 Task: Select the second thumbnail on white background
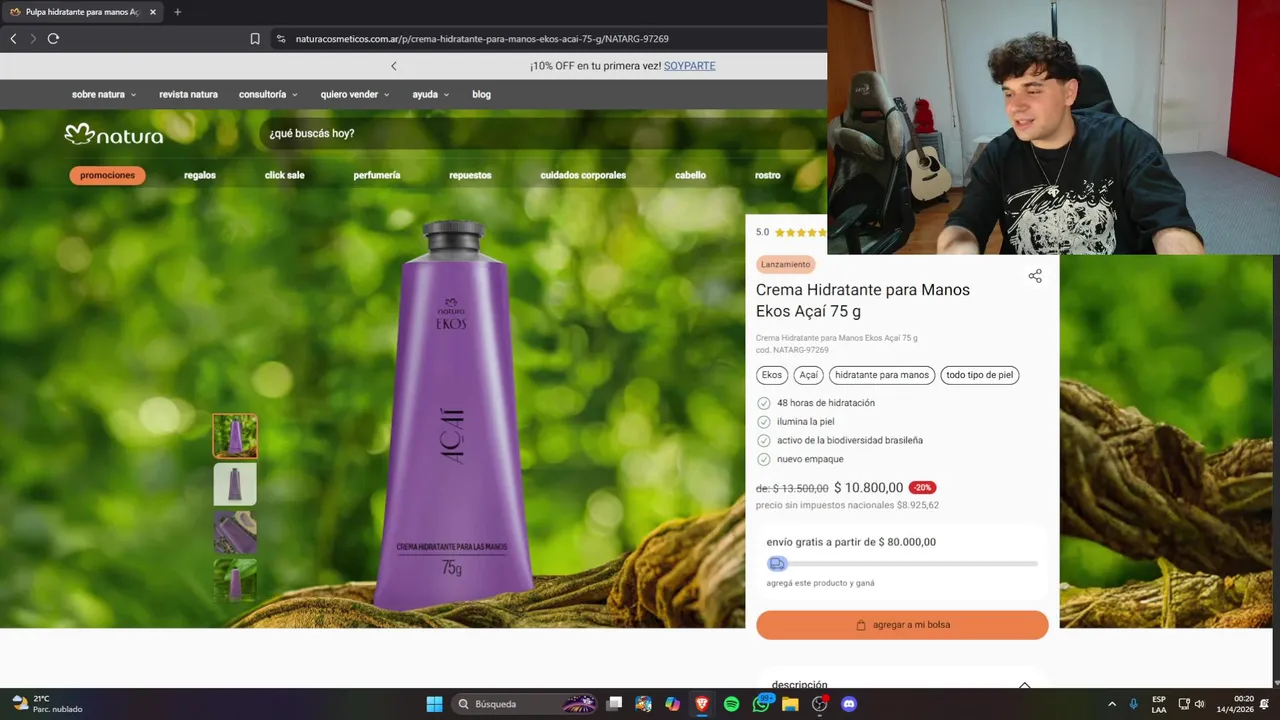point(235,484)
